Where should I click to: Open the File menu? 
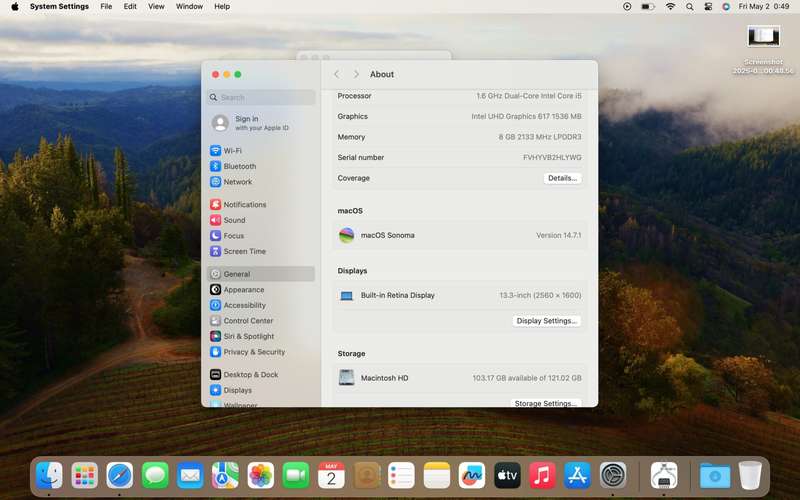[x=106, y=7]
